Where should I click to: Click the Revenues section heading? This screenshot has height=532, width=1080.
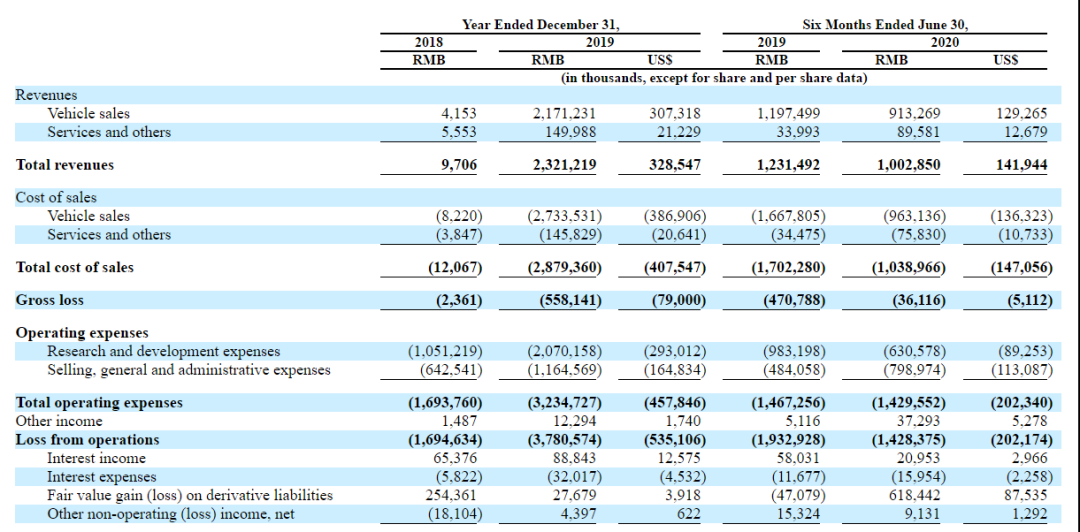[x=46, y=95]
